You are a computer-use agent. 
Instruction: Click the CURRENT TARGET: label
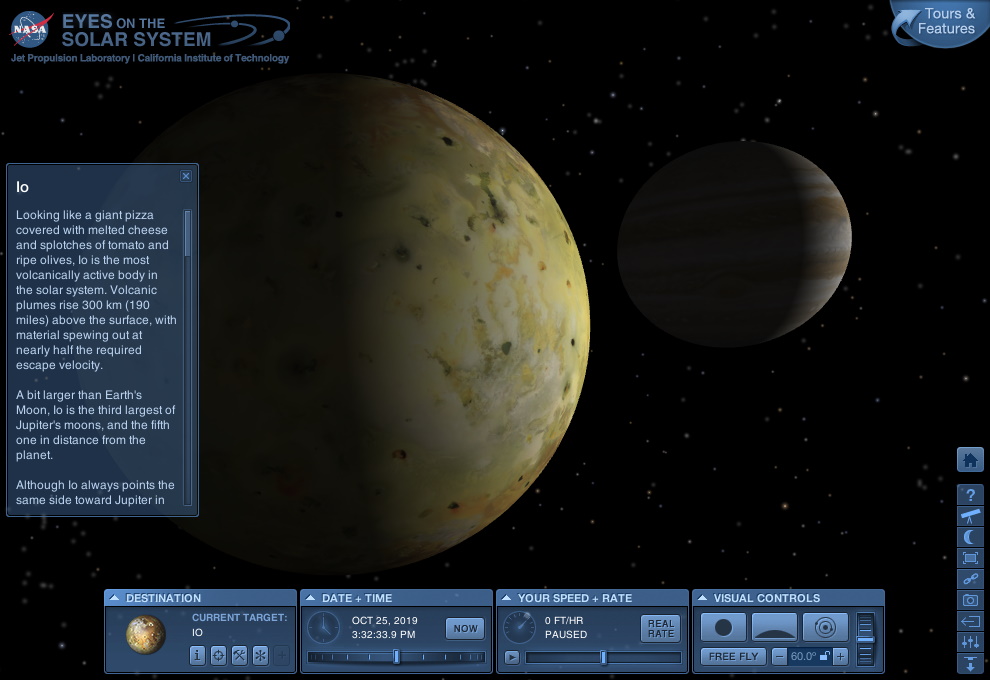239,617
